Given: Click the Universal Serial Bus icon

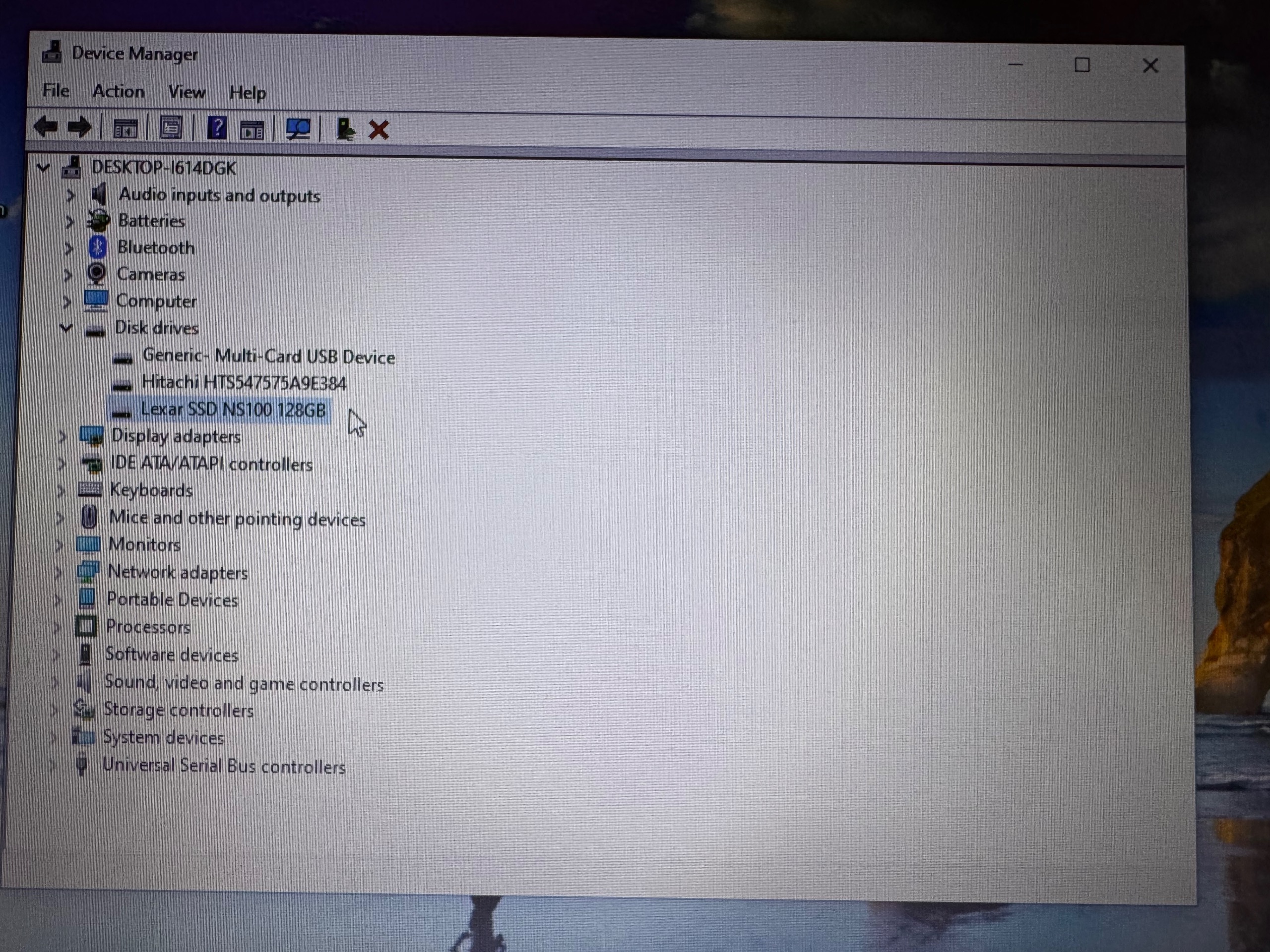Looking at the screenshot, I should (82, 765).
